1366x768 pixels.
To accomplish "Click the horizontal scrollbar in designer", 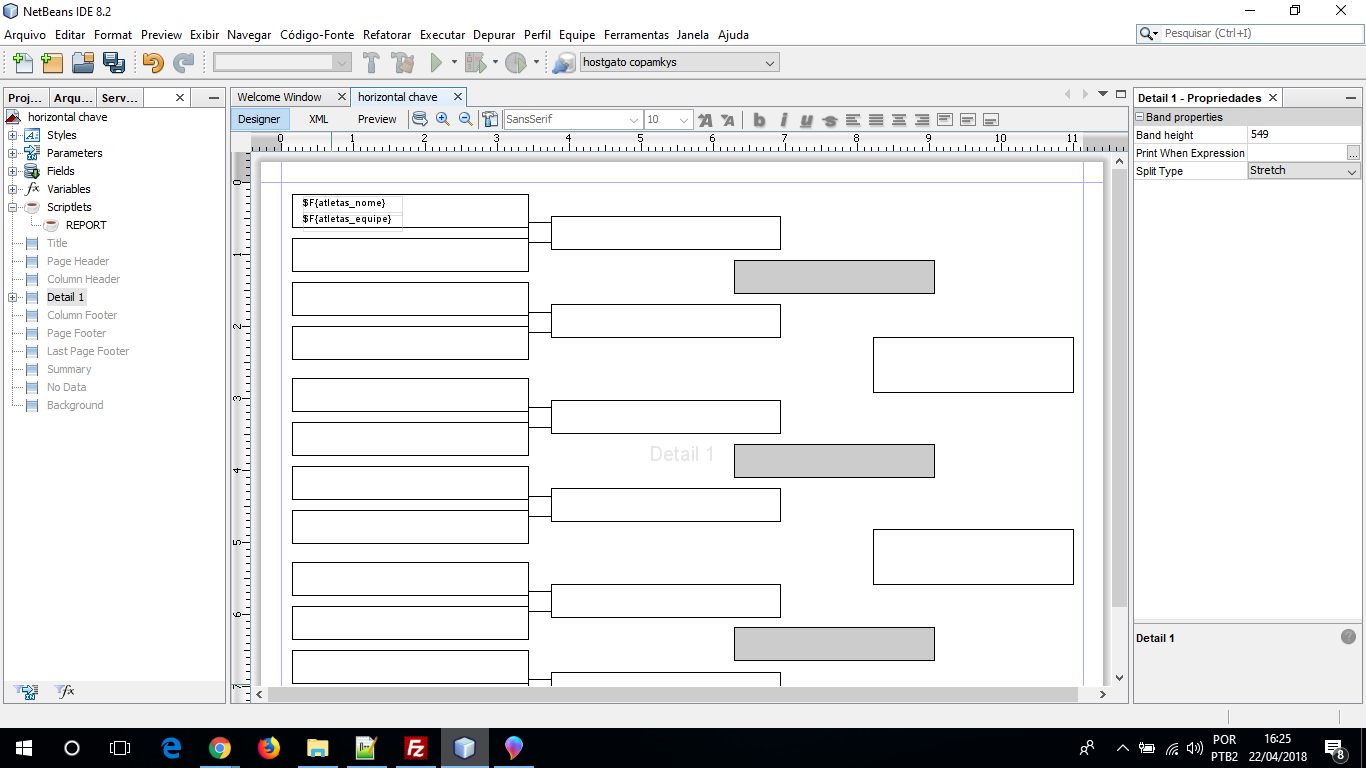I will [x=673, y=694].
